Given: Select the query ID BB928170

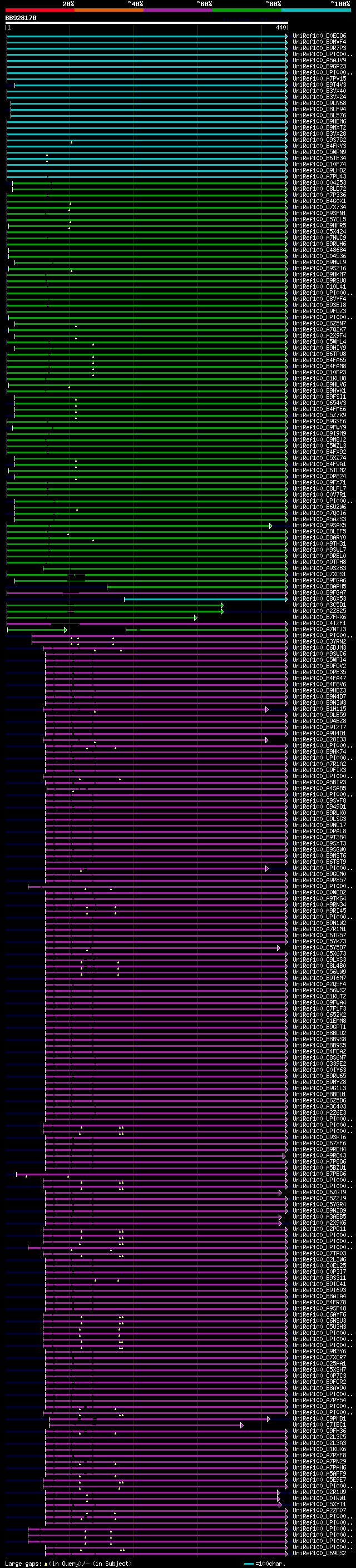Looking at the screenshot, I should [21, 18].
